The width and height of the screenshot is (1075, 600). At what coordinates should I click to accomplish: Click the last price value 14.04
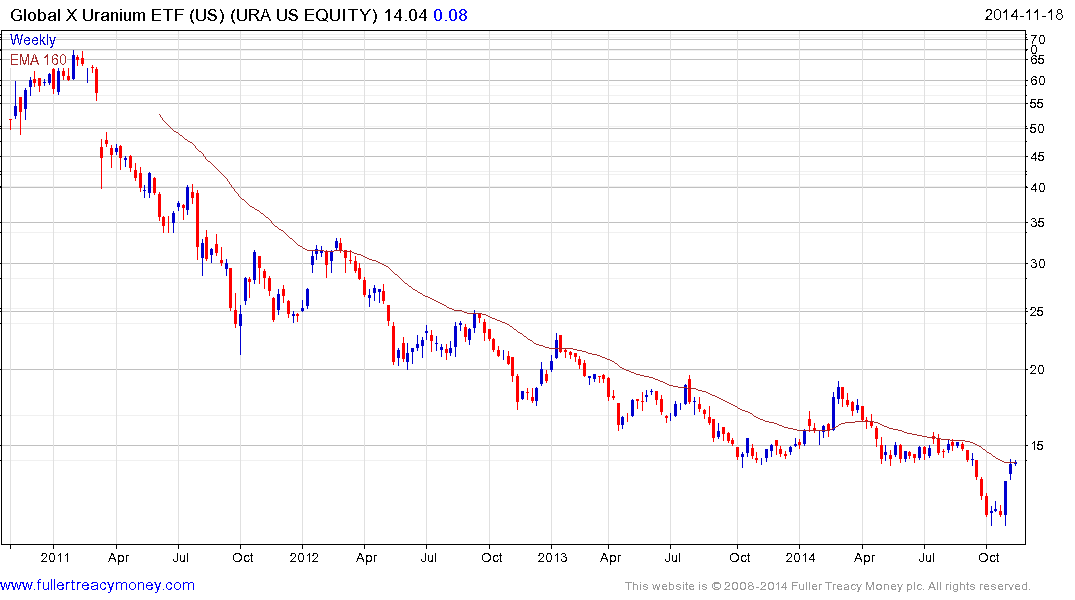(406, 15)
